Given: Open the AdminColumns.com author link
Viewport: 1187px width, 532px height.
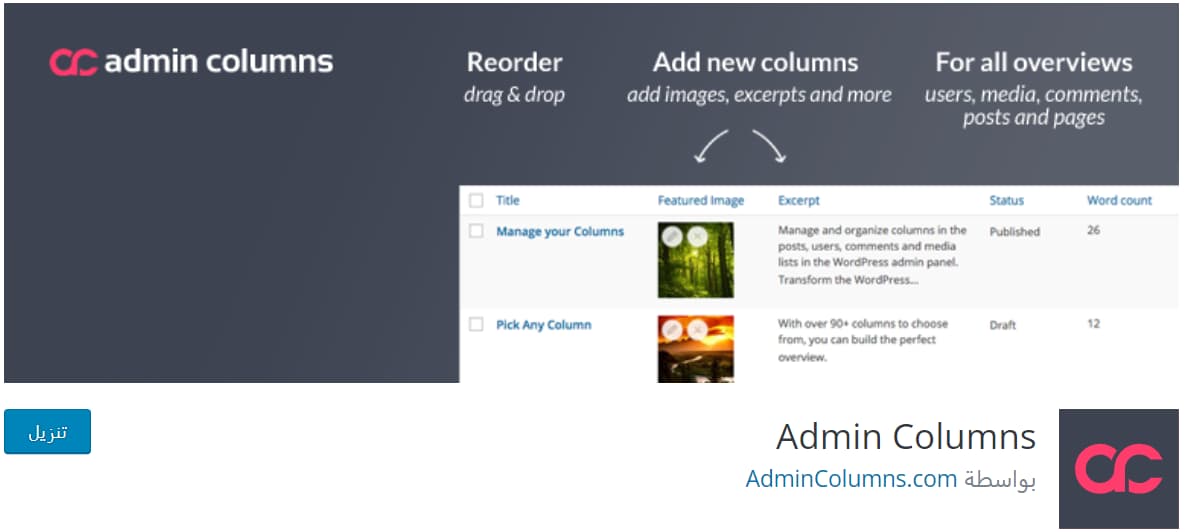Looking at the screenshot, I should (x=852, y=479).
